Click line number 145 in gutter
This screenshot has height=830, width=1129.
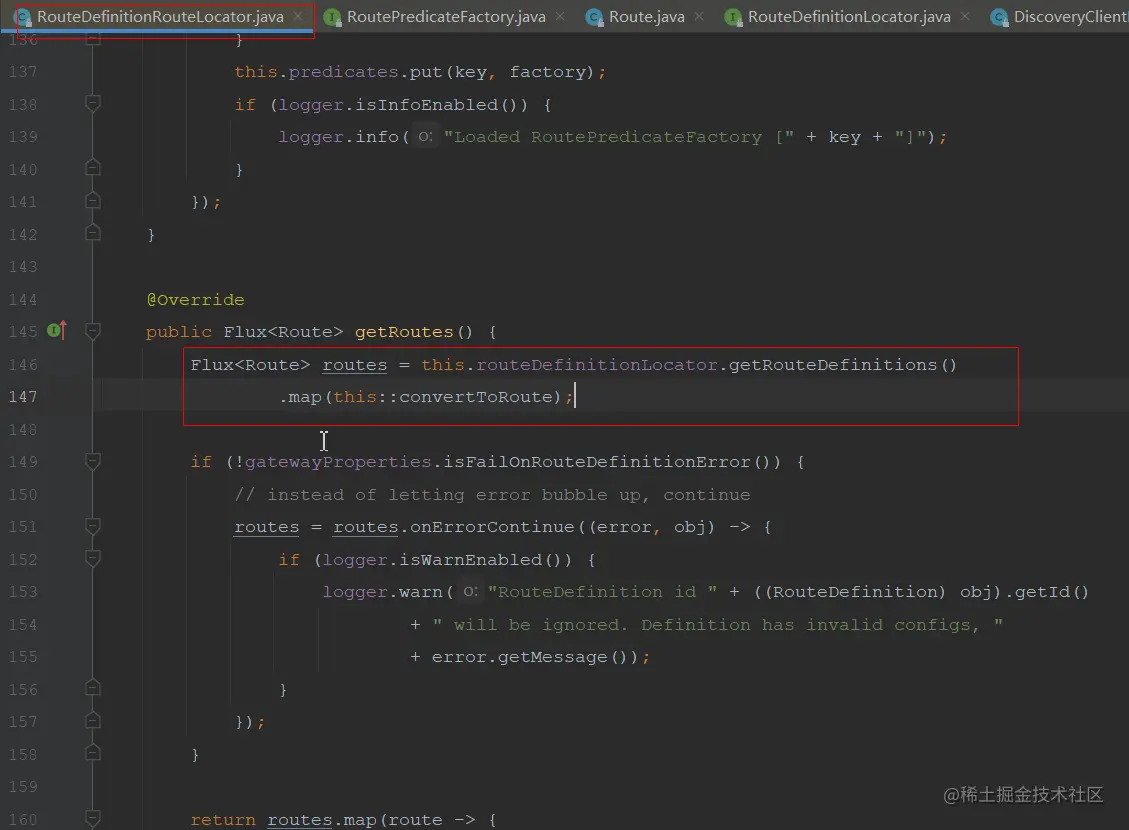pos(23,332)
